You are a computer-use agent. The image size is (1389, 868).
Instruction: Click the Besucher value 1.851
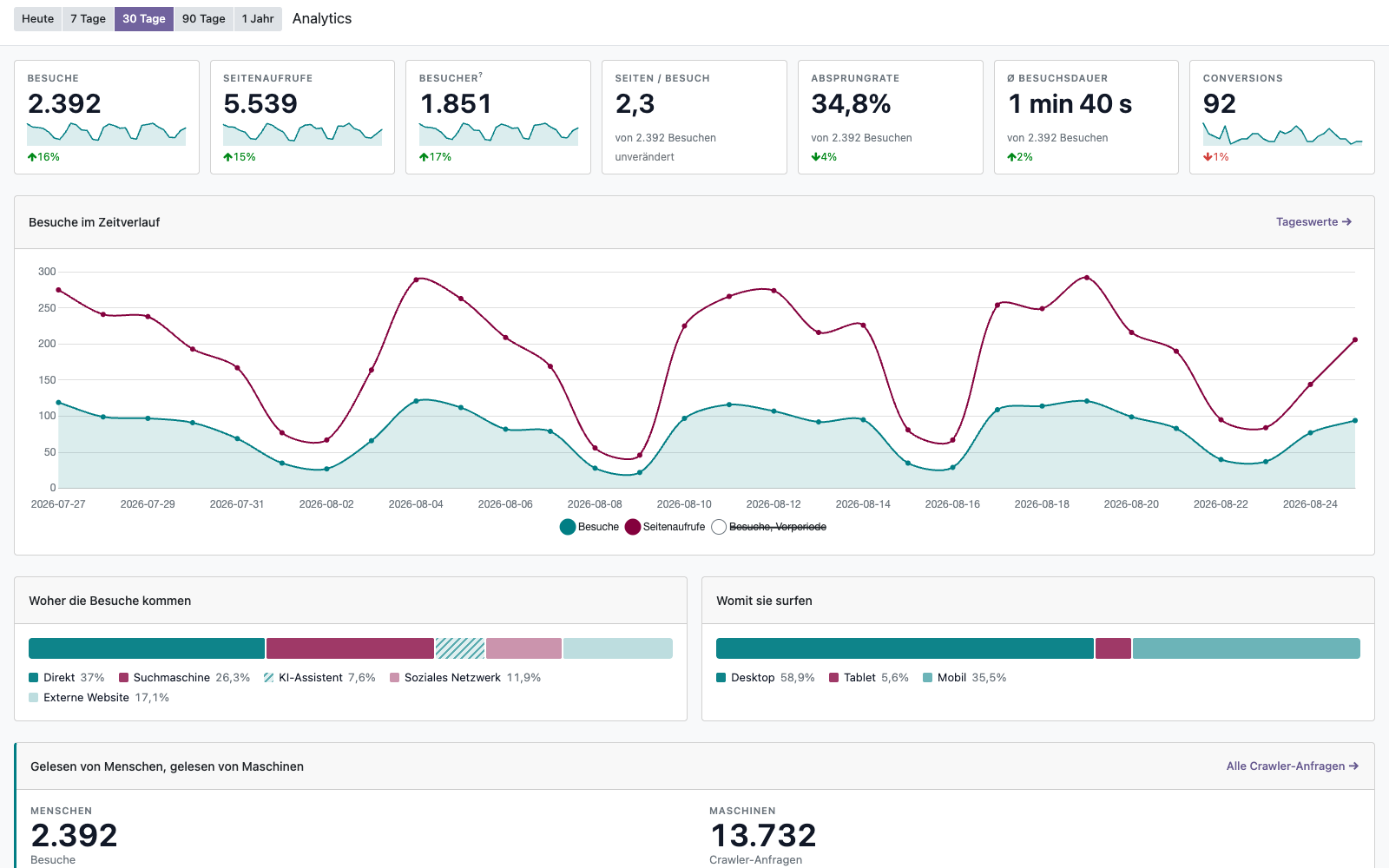pyautogui.click(x=456, y=104)
